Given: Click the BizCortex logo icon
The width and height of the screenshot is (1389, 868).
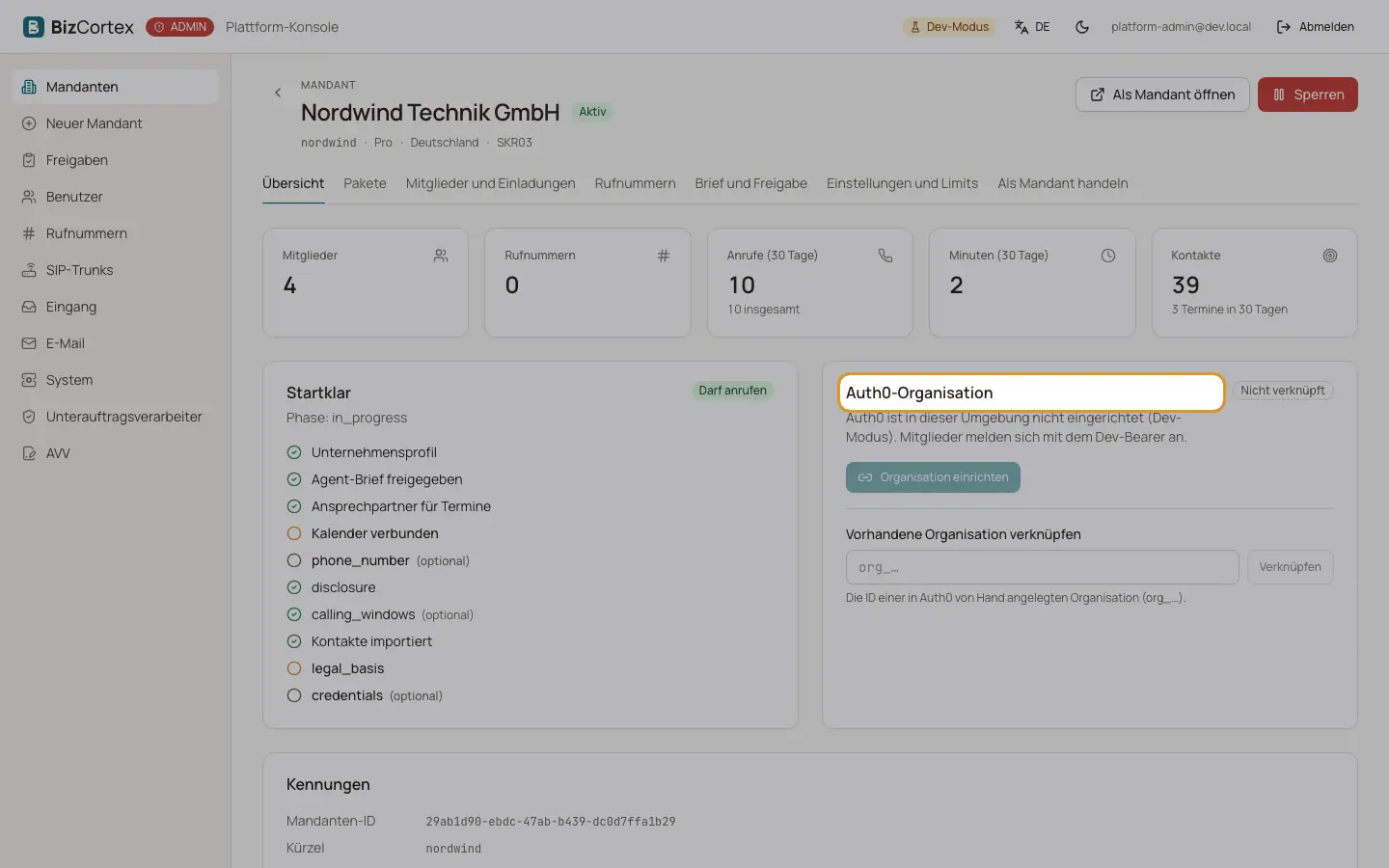Looking at the screenshot, I should click(34, 27).
